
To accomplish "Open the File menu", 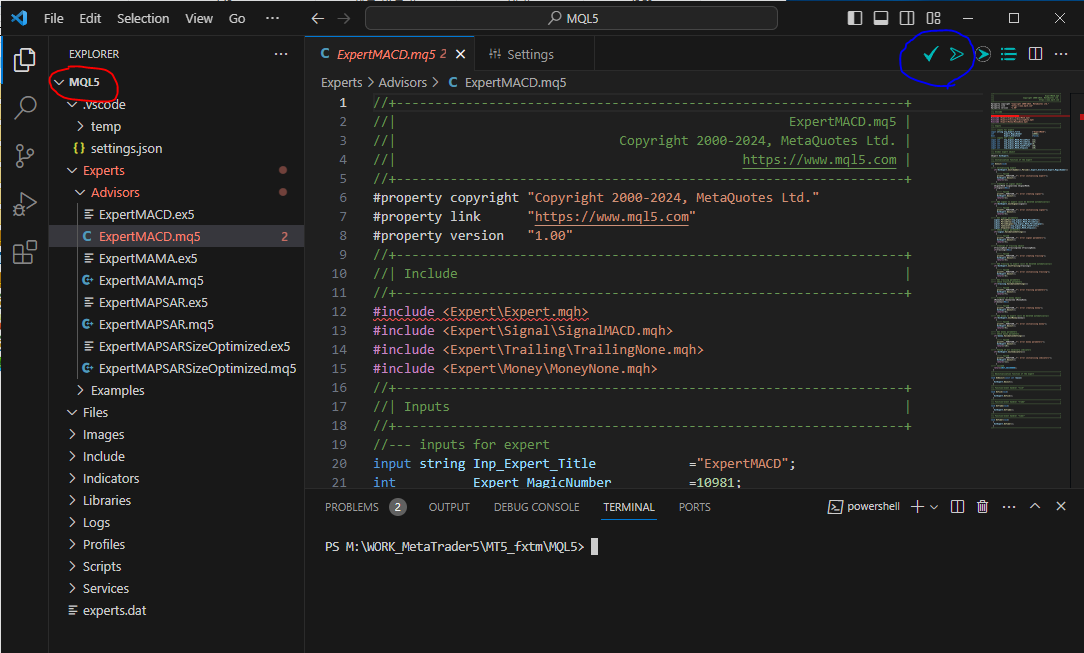I will click(x=53, y=19).
